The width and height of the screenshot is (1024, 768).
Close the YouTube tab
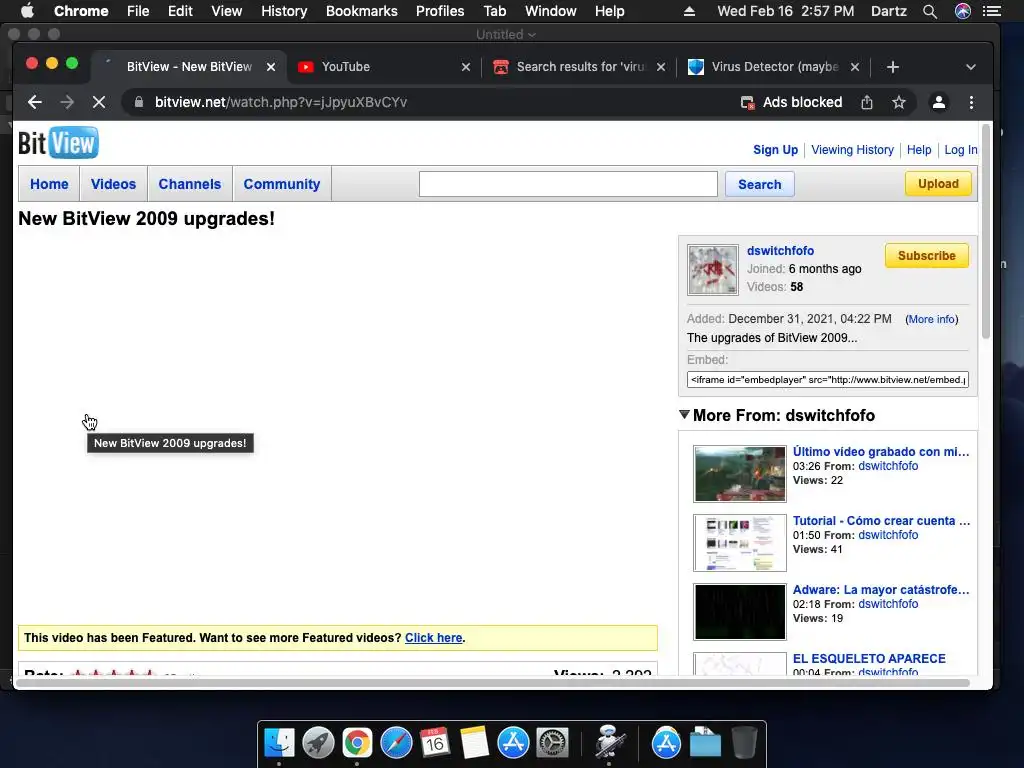coord(466,67)
